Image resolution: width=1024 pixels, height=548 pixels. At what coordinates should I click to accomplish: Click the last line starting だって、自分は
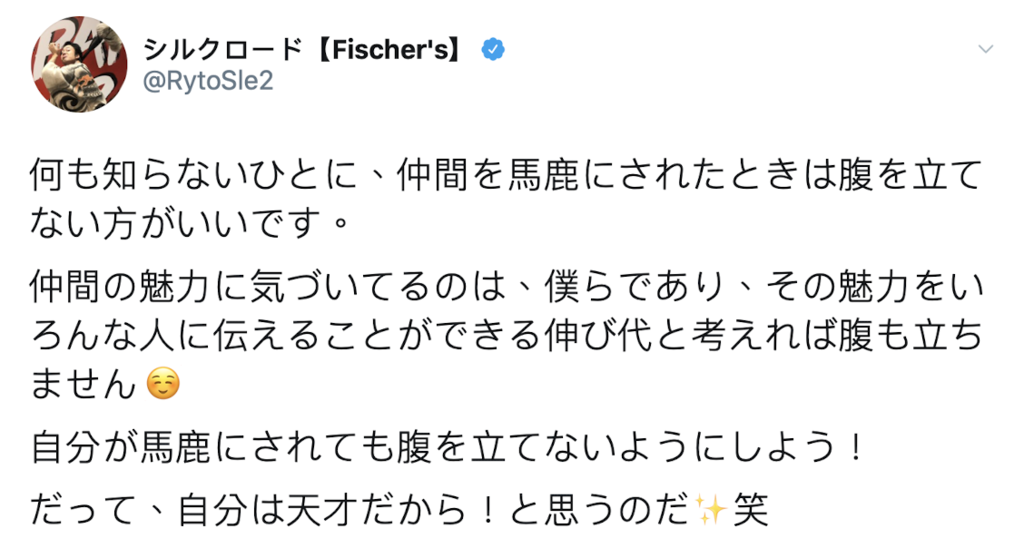[x=399, y=509]
